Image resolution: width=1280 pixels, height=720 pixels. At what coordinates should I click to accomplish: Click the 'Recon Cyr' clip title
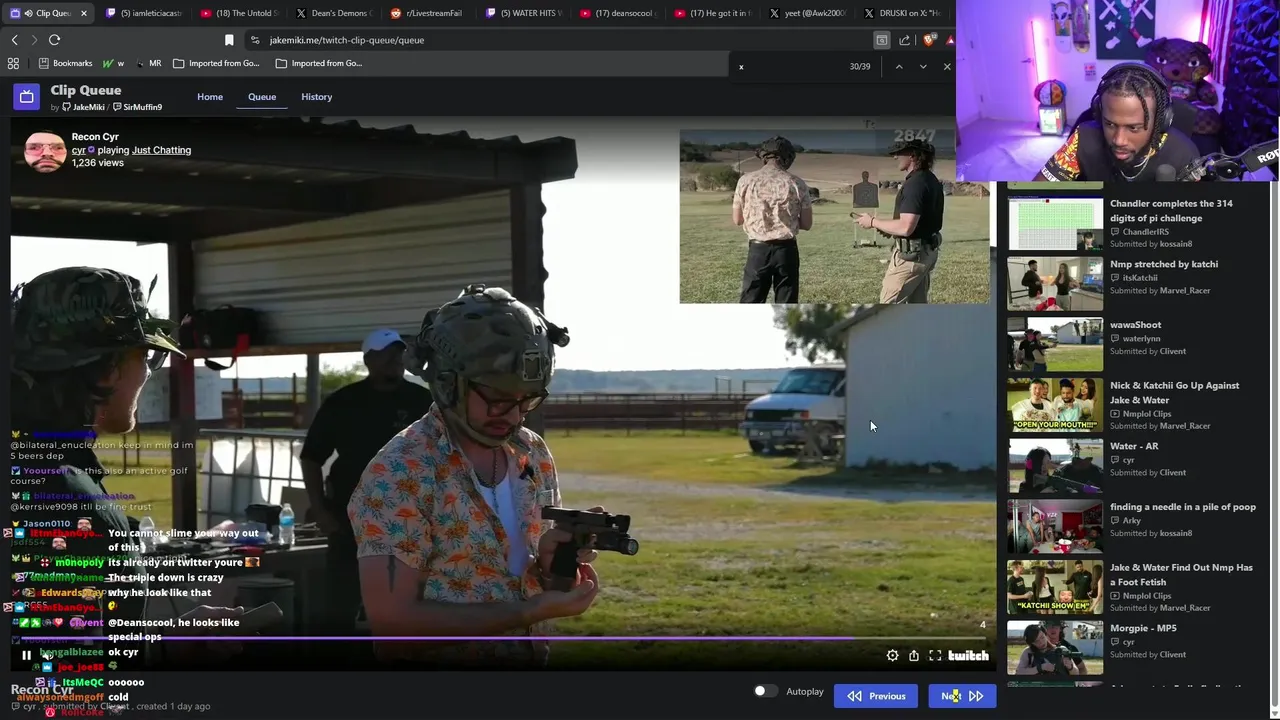pos(95,136)
